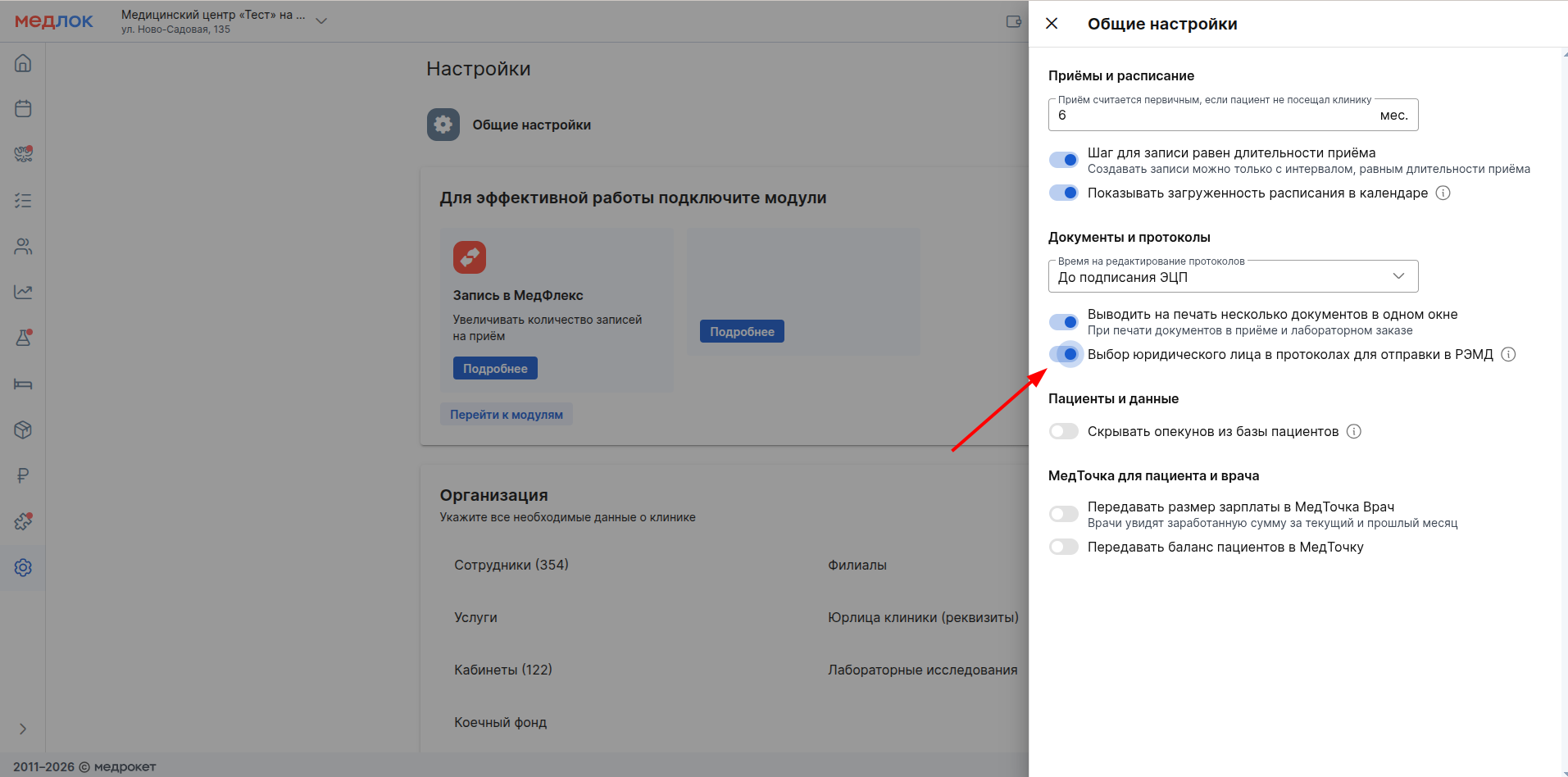This screenshot has height=777, width=1568.
Task: Open «Сотрудники (354)» section
Action: pyautogui.click(x=511, y=565)
